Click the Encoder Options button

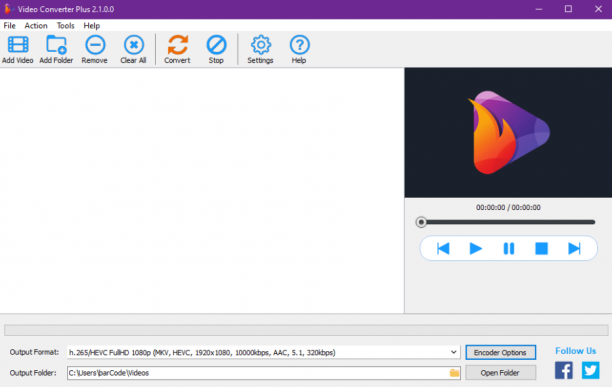point(500,352)
